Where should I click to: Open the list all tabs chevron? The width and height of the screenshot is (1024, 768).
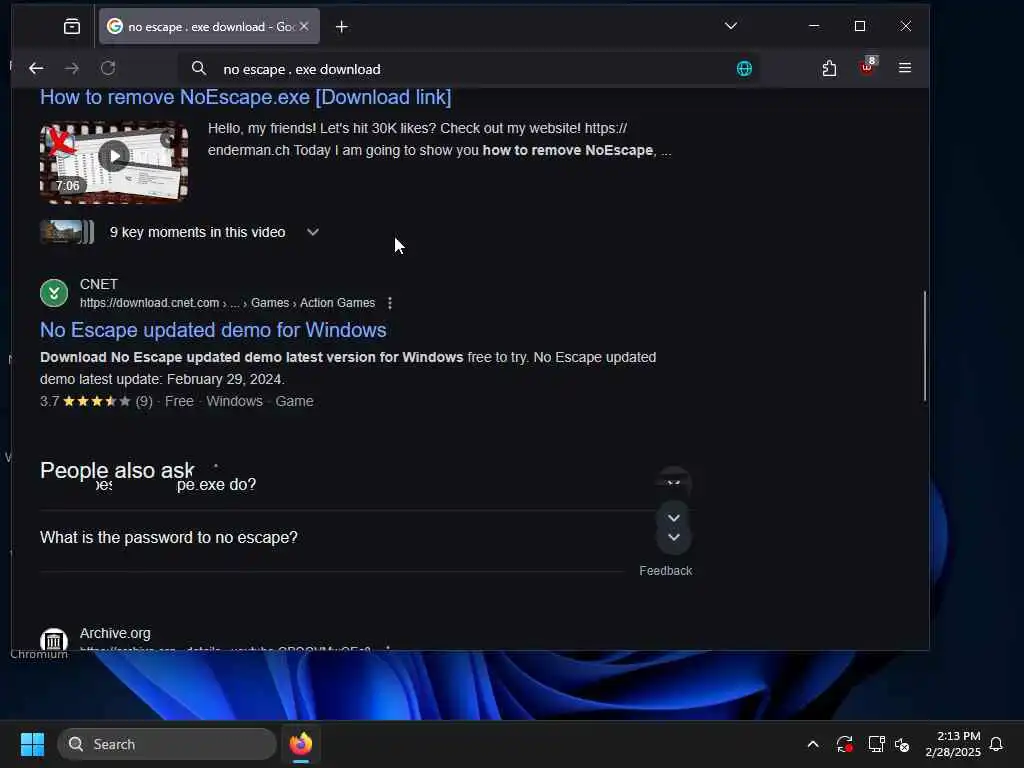click(x=731, y=26)
